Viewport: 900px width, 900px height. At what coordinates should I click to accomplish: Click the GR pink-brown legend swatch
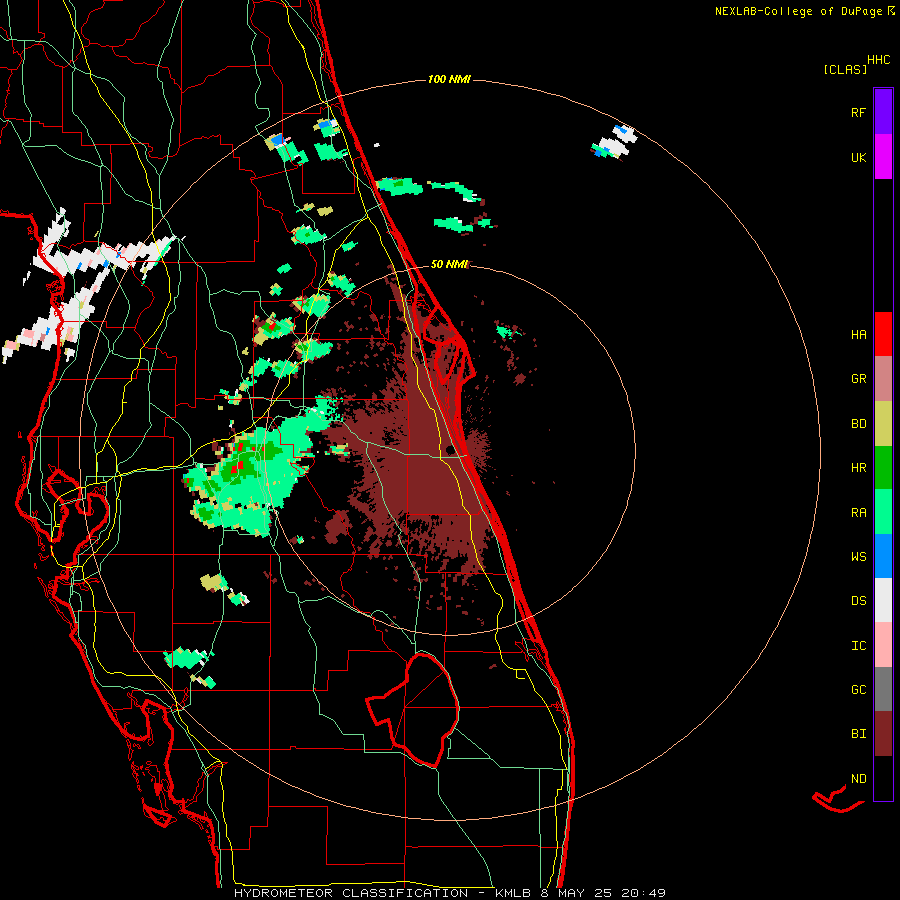tap(883, 379)
